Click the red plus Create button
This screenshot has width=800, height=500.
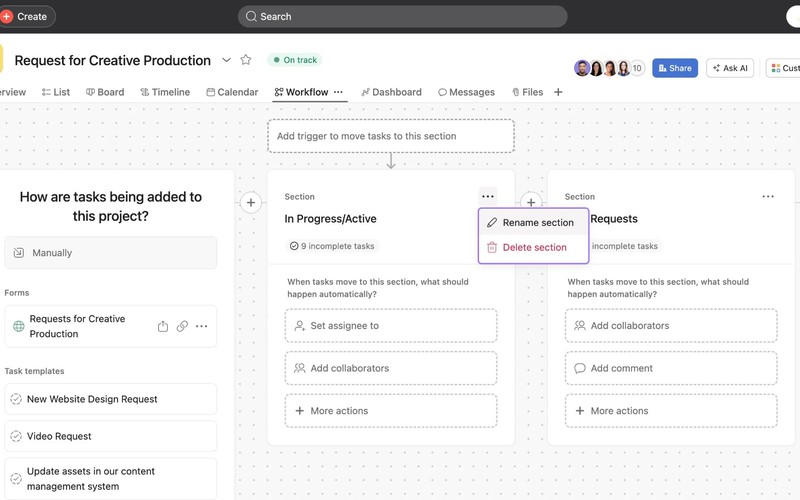coord(27,16)
